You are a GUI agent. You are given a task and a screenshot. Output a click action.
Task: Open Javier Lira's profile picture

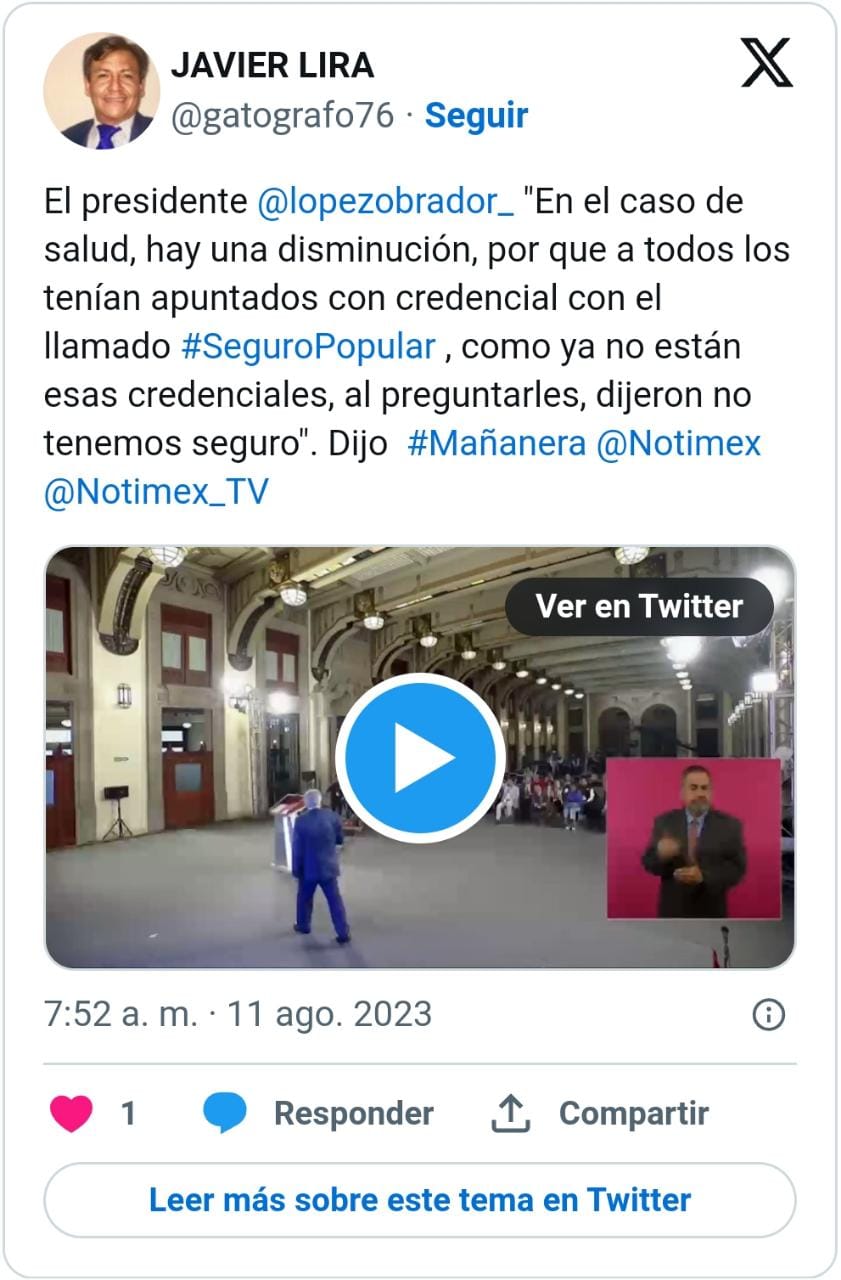102,91
